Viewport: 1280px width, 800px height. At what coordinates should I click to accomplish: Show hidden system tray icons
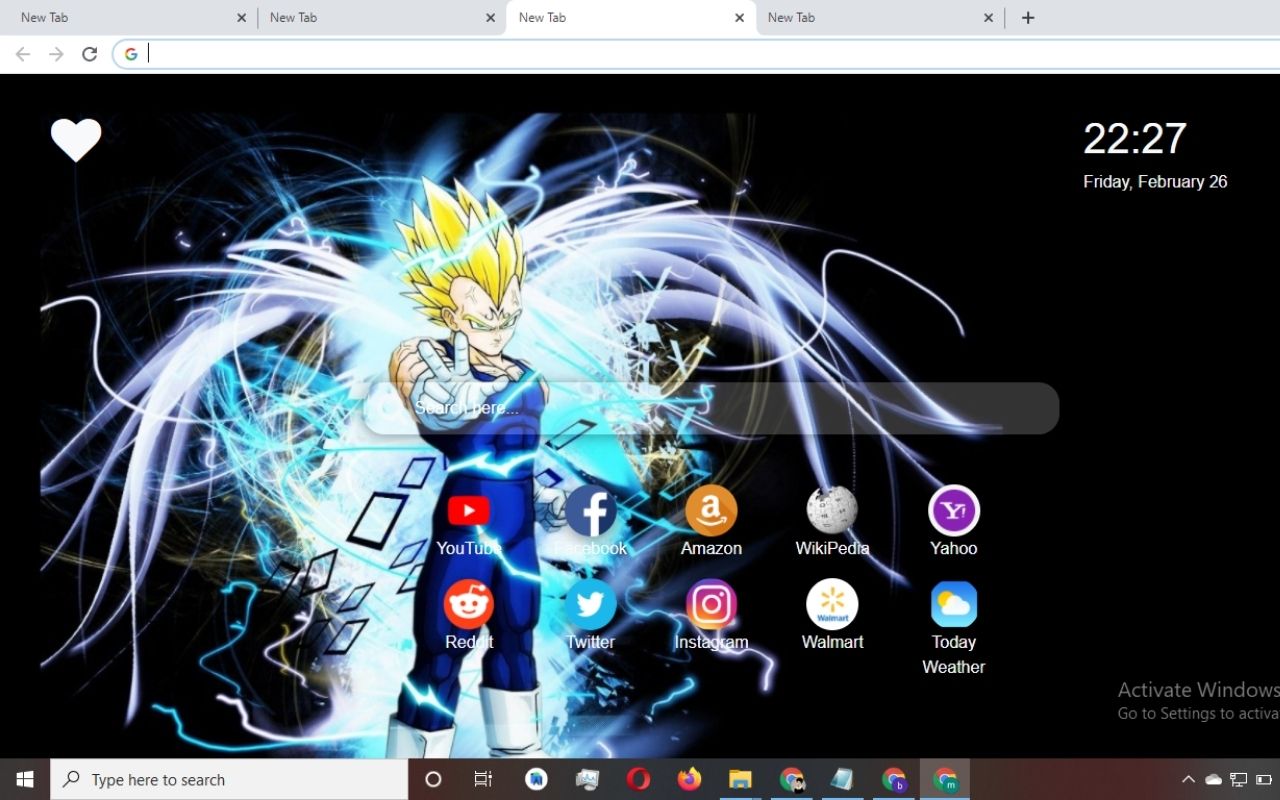(x=1188, y=779)
